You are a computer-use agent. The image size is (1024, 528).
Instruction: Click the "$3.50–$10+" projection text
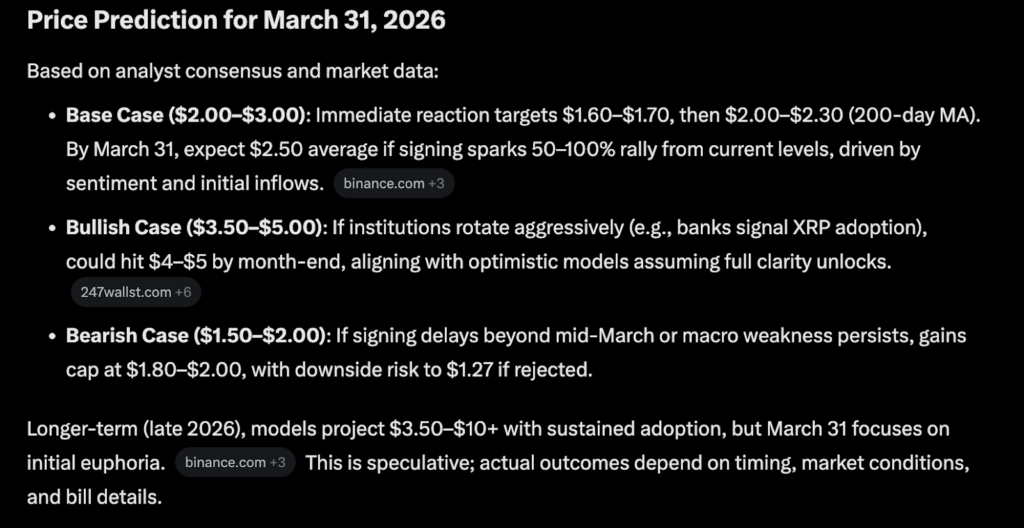coord(445,428)
